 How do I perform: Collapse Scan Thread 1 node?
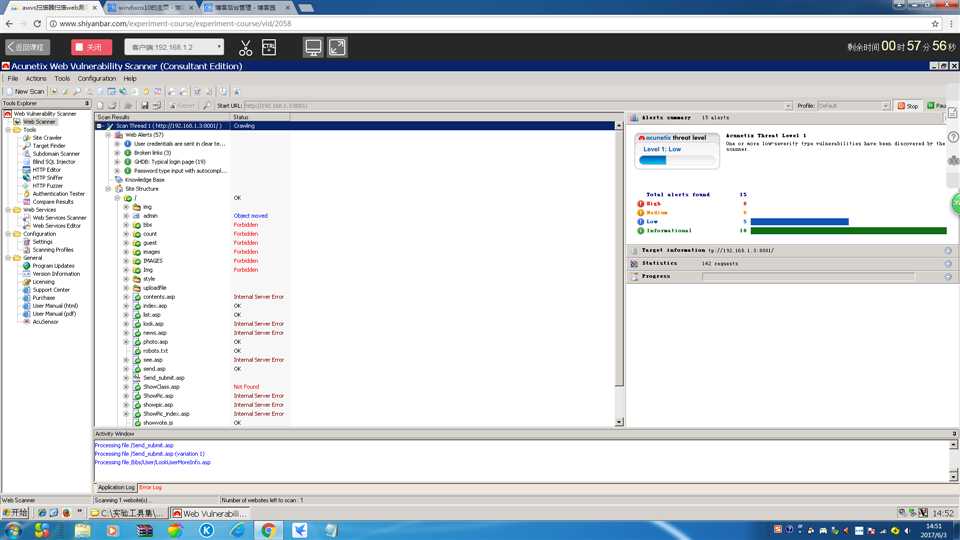(x=99, y=126)
